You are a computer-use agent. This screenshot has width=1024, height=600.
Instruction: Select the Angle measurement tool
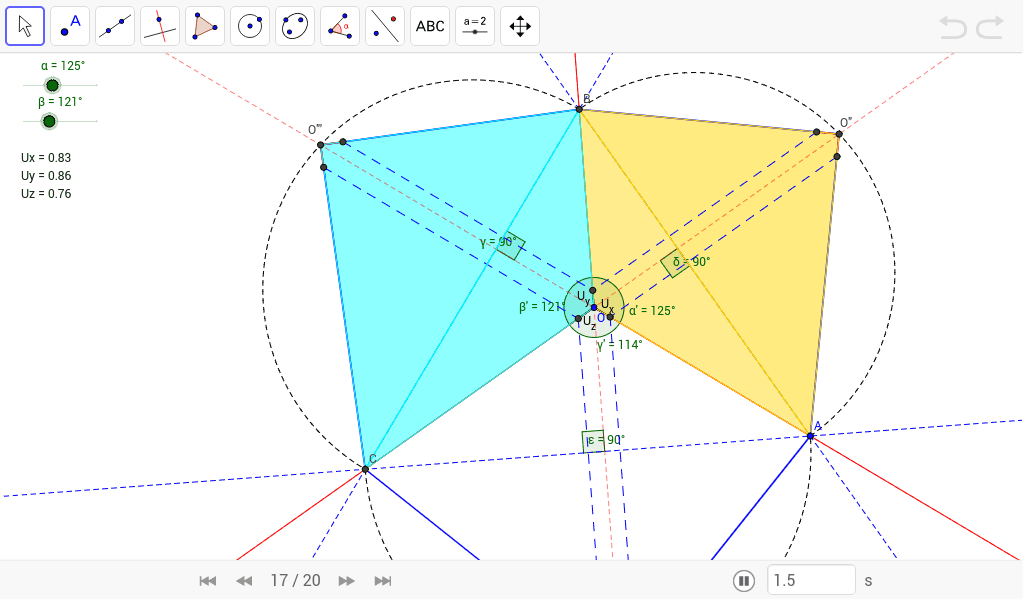pyautogui.click(x=340, y=26)
